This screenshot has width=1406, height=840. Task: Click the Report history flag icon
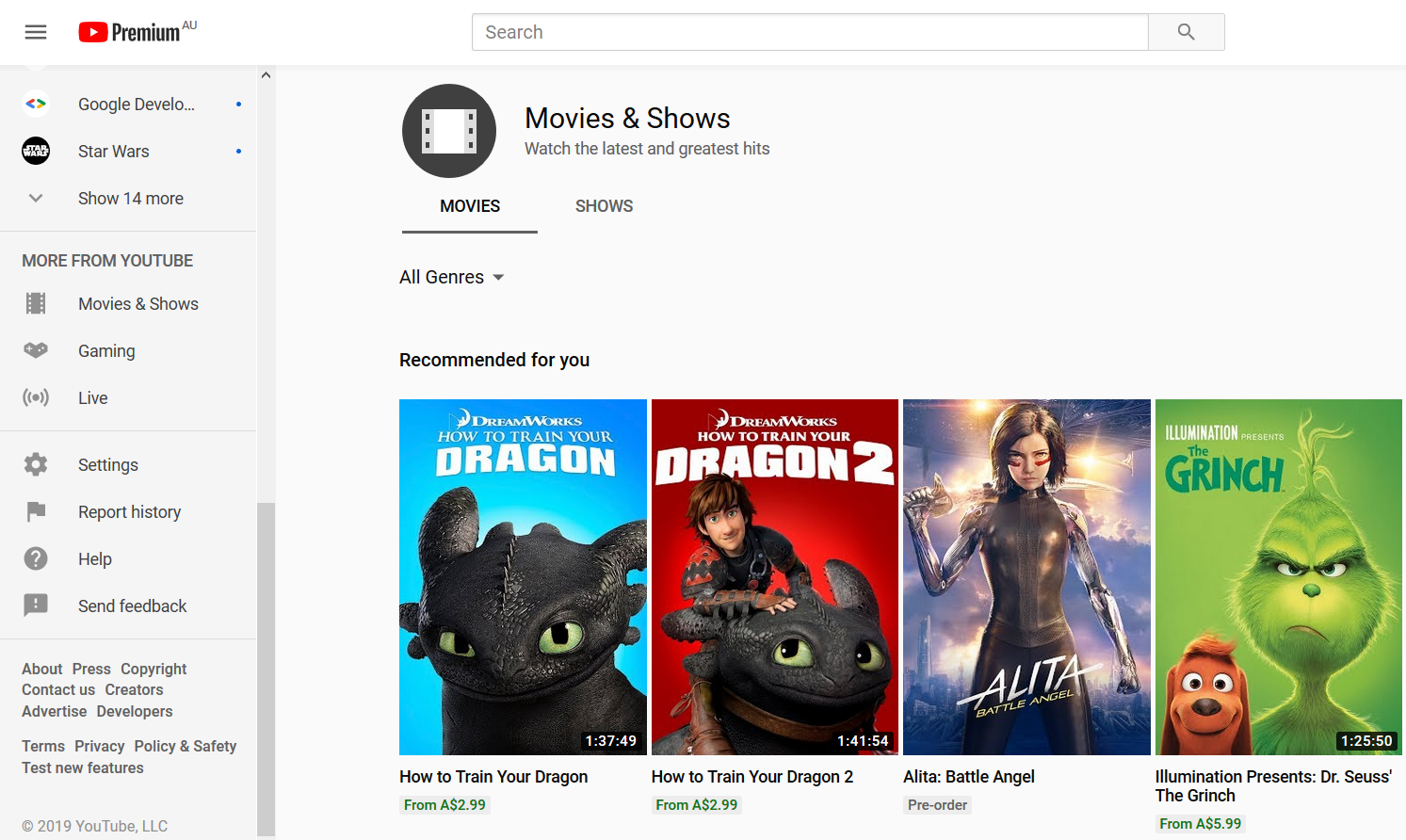point(36,511)
